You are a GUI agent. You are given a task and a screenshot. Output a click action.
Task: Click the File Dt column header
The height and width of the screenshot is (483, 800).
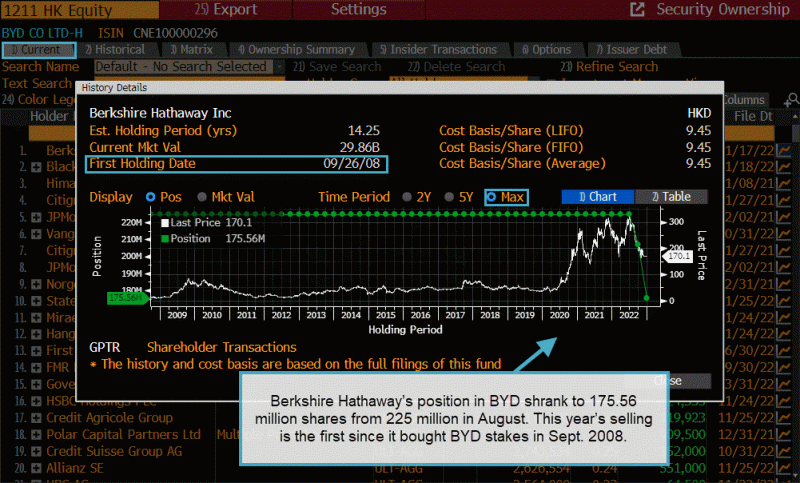click(754, 116)
